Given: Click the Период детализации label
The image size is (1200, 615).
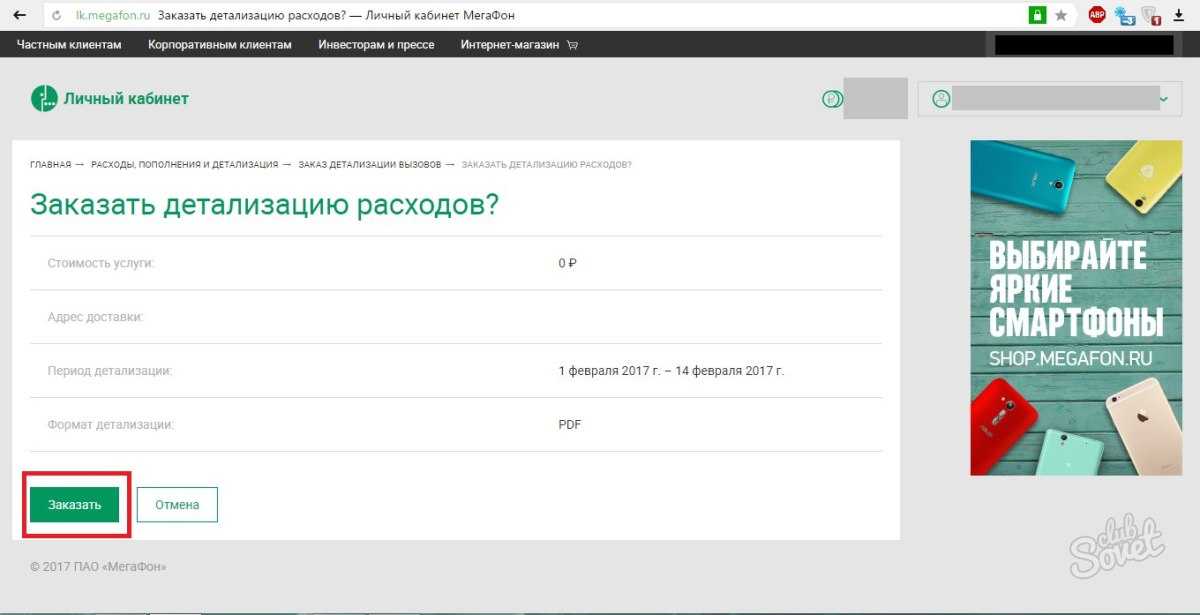Looking at the screenshot, I should click(x=110, y=371).
